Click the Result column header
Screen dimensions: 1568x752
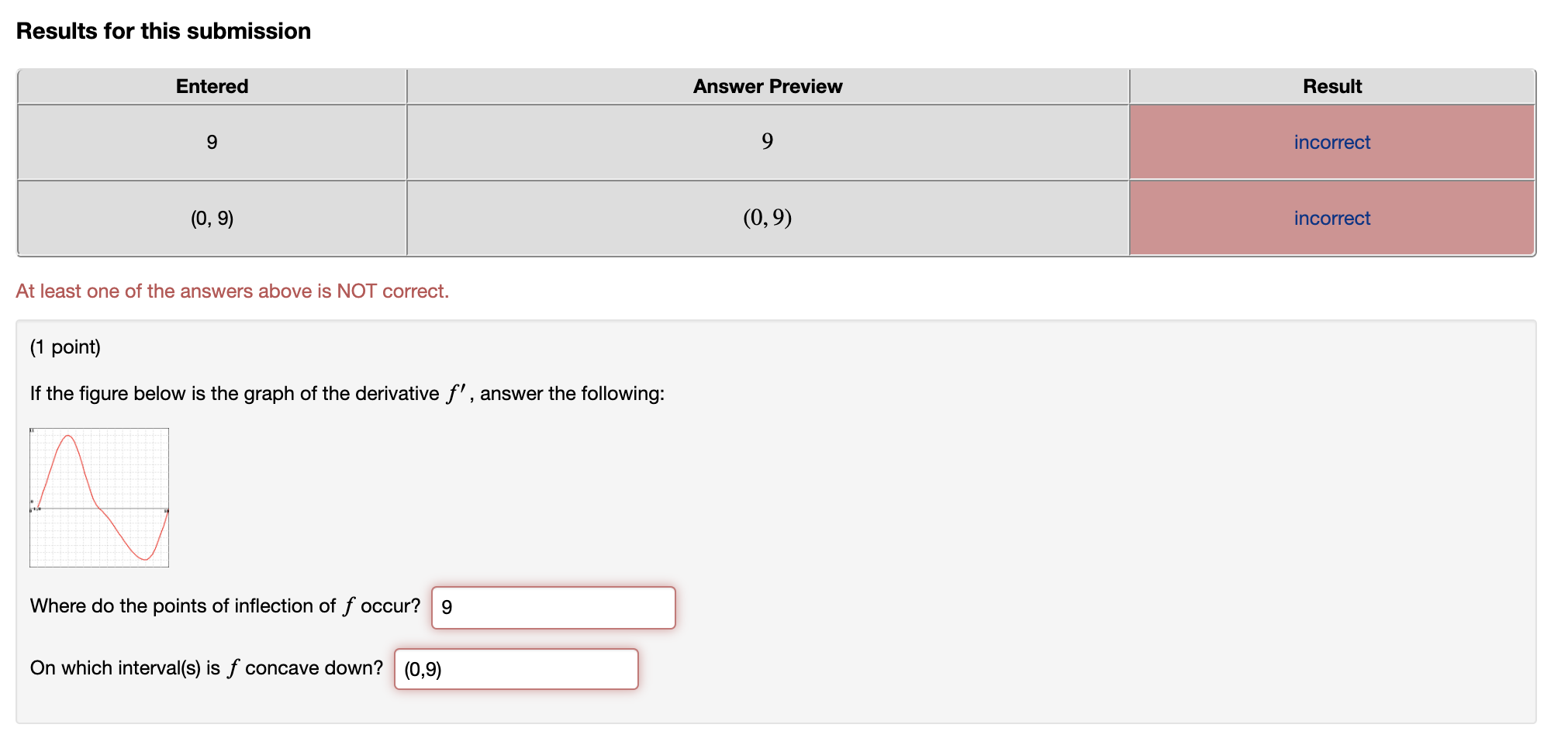coord(1331,86)
